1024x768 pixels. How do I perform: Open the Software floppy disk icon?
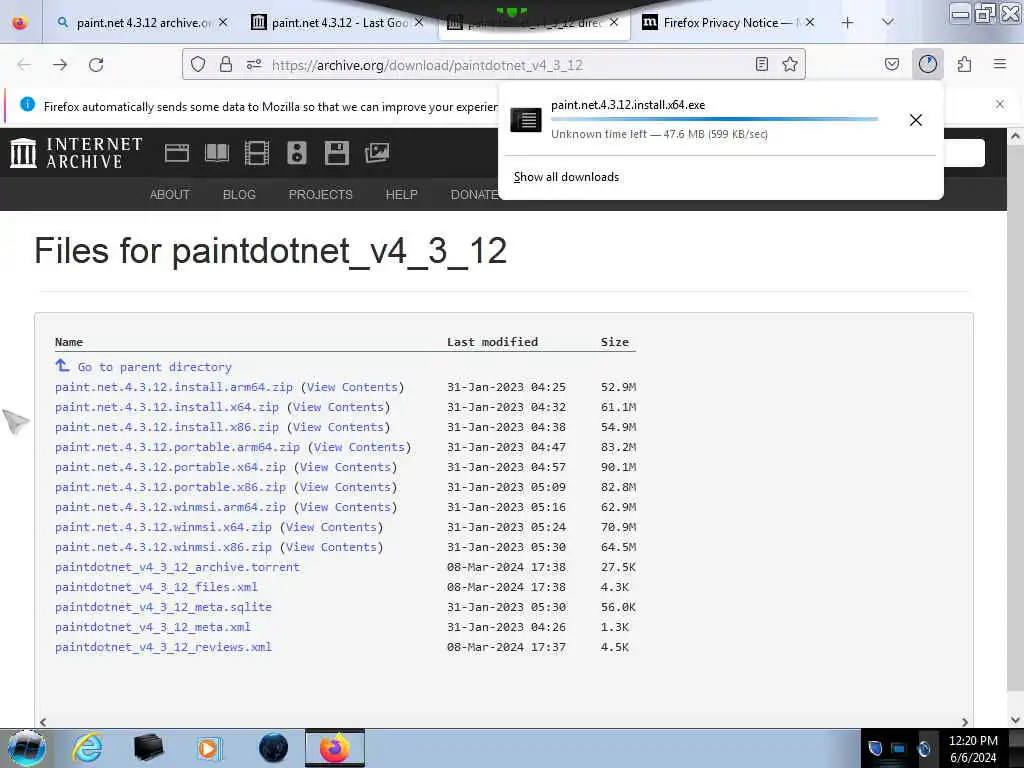[x=337, y=153]
